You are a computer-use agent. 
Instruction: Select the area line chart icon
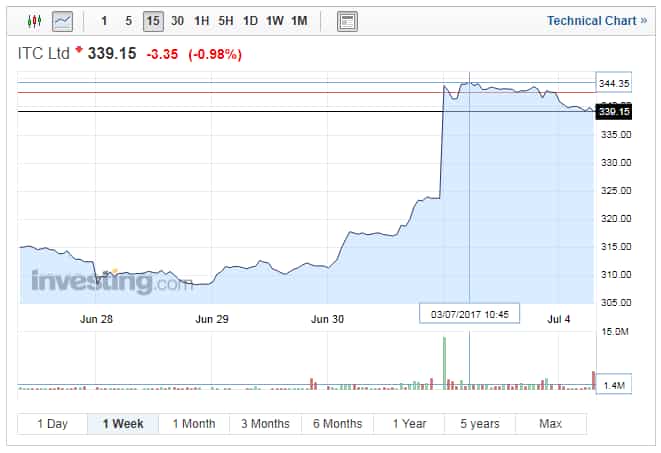[x=62, y=21]
